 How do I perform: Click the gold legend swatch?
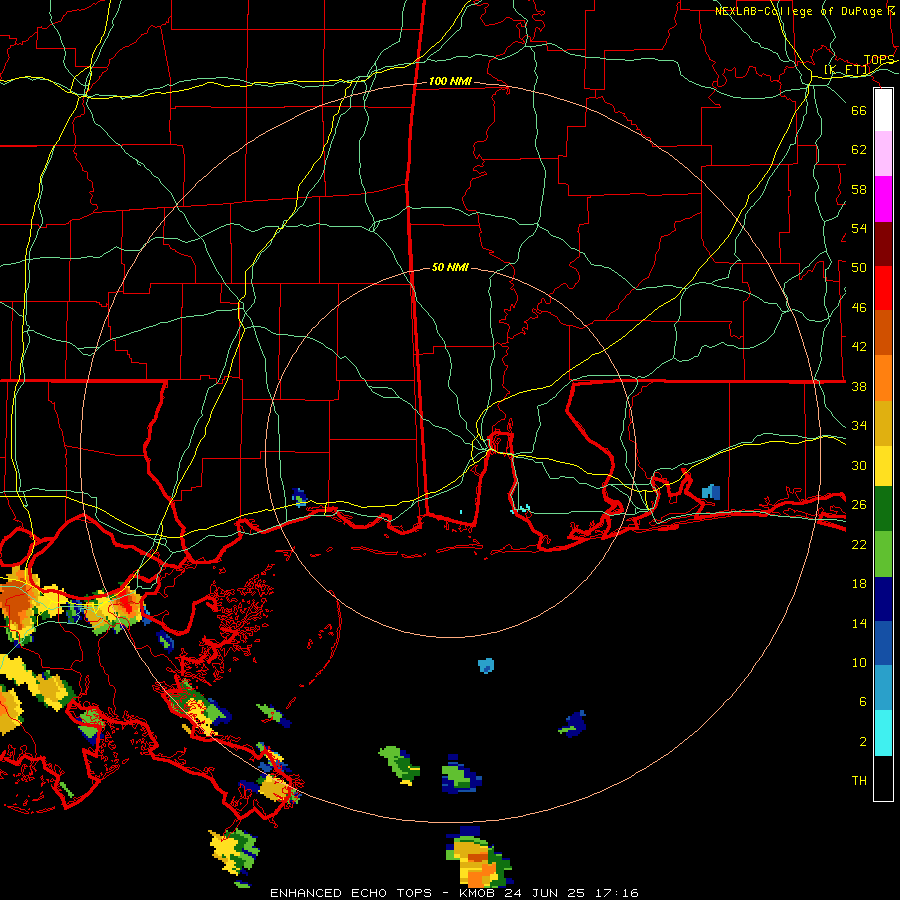point(883,423)
